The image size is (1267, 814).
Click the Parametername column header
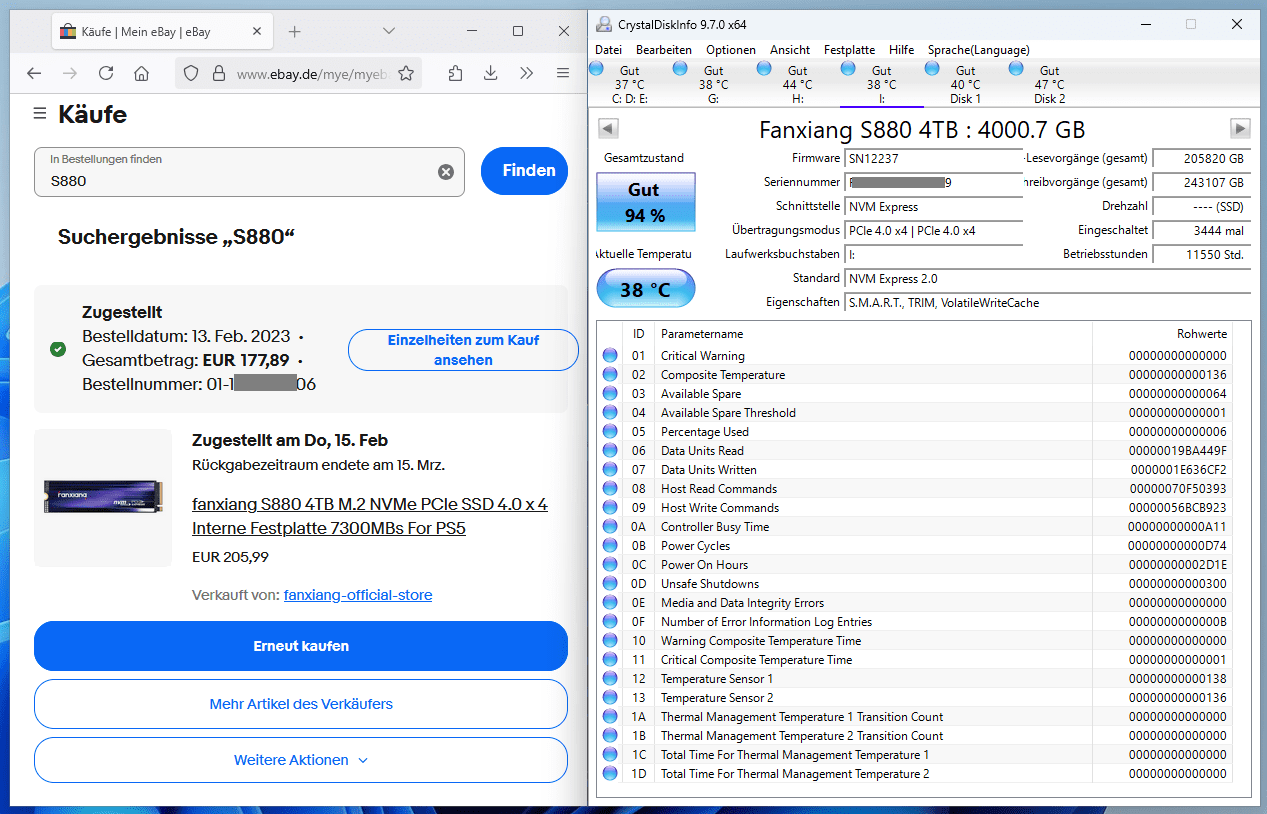point(873,334)
